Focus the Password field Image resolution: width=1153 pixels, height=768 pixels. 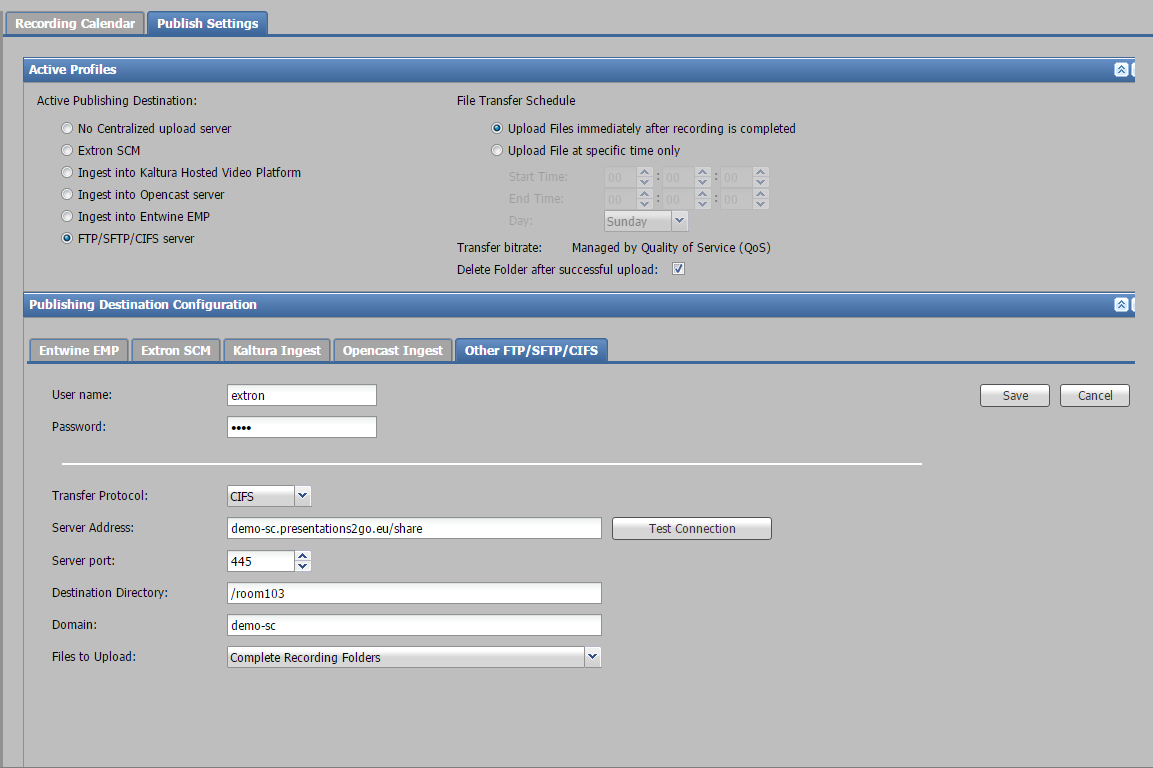pos(301,427)
